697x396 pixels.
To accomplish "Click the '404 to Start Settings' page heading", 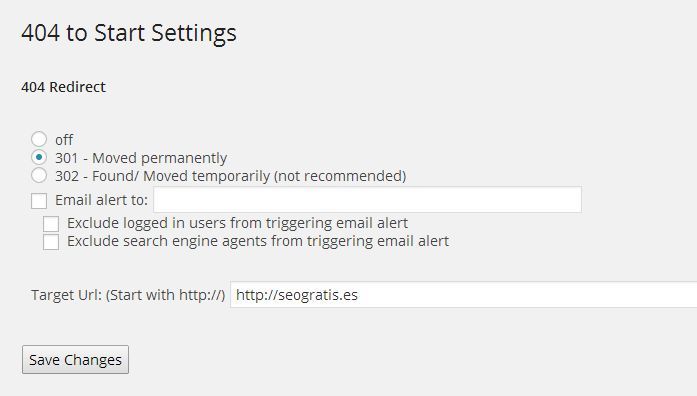I will (129, 33).
